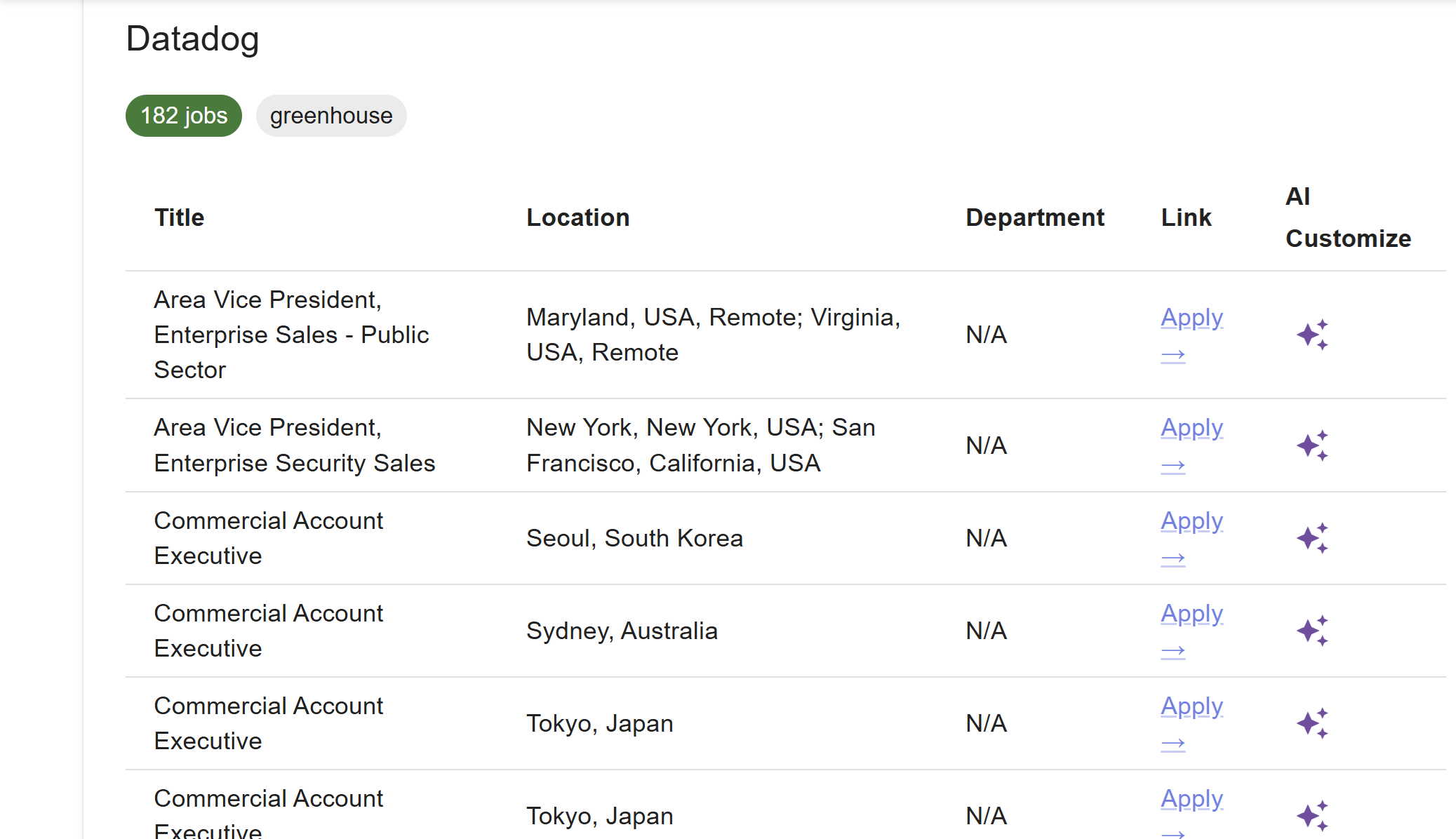
Task: Click AI sparkle icon for last Tokyo job
Action: pos(1311,815)
